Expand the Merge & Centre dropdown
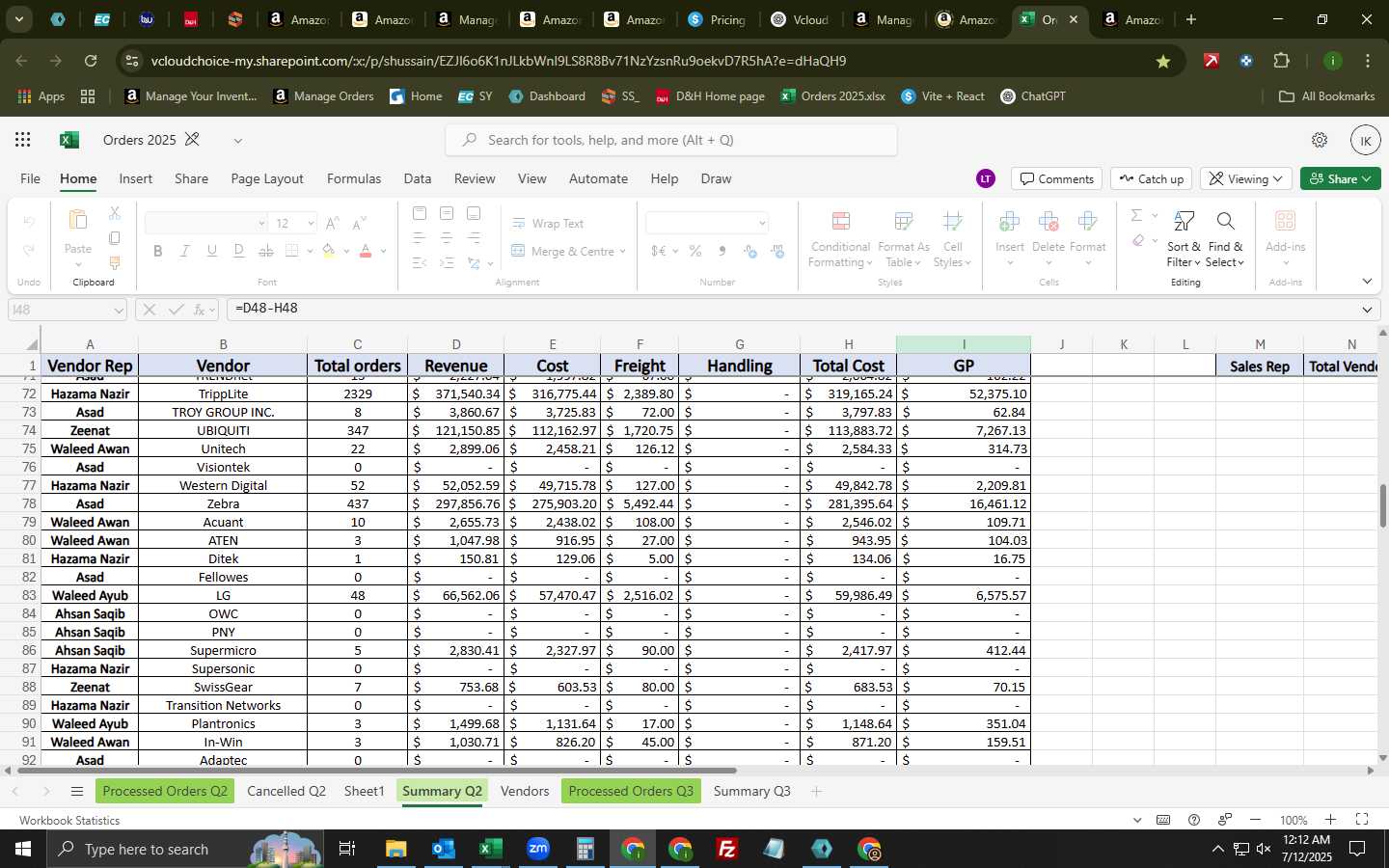This screenshot has width=1389, height=868. [x=622, y=252]
